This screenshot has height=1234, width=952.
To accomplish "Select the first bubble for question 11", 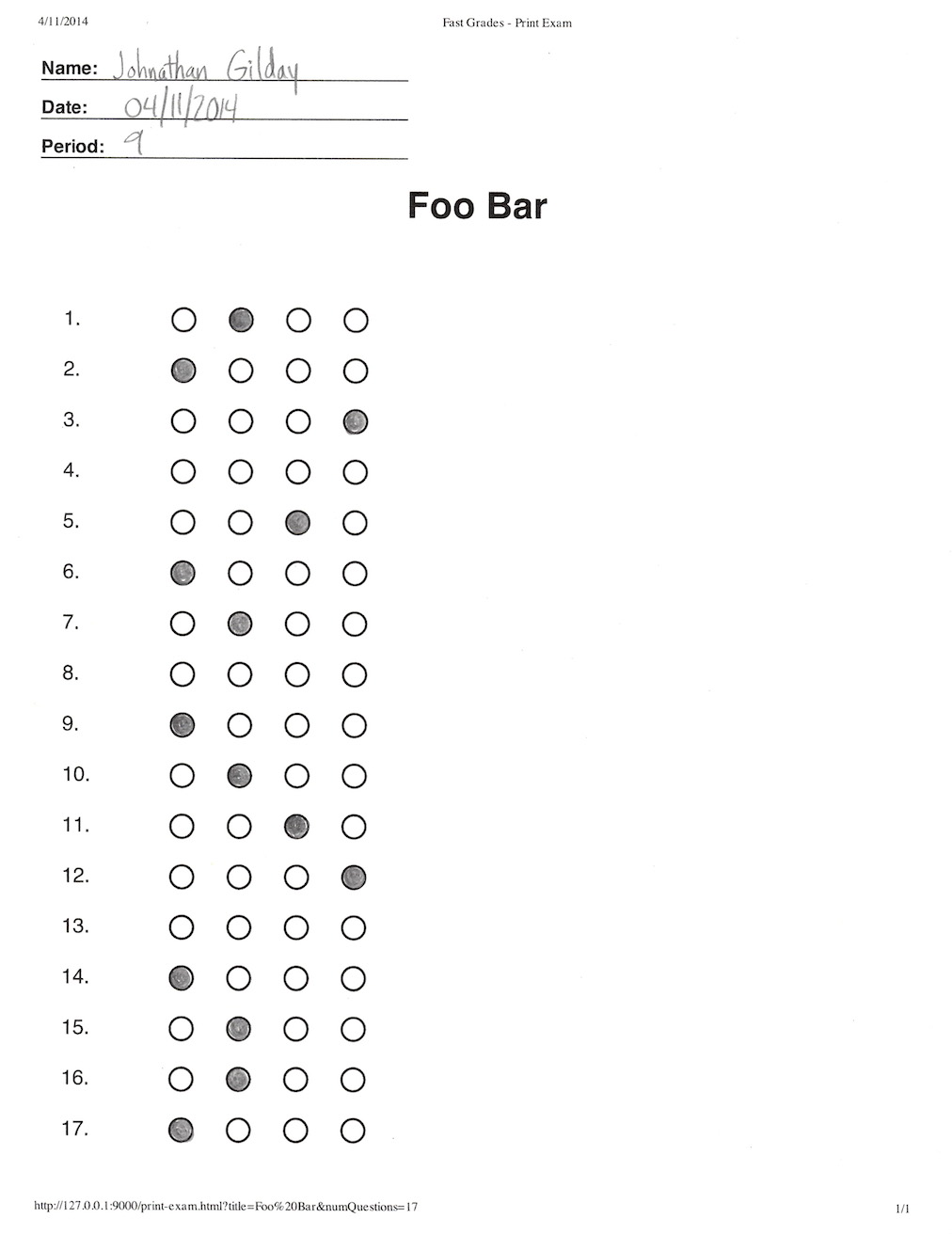I will (x=182, y=827).
